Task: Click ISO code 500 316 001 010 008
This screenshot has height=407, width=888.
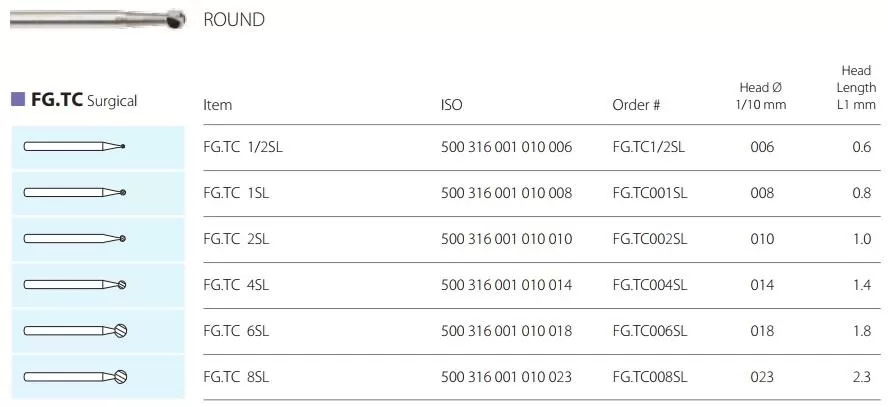Action: [506, 193]
